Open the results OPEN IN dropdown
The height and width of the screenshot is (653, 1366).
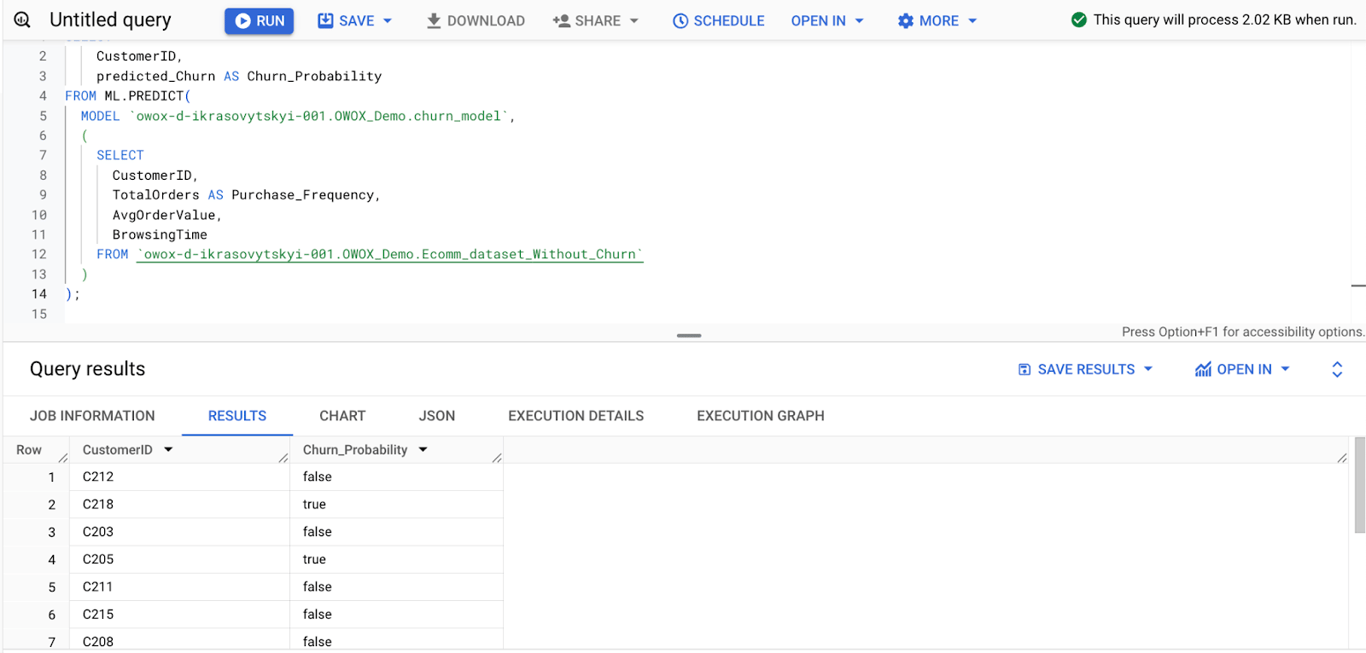[x=1243, y=369]
